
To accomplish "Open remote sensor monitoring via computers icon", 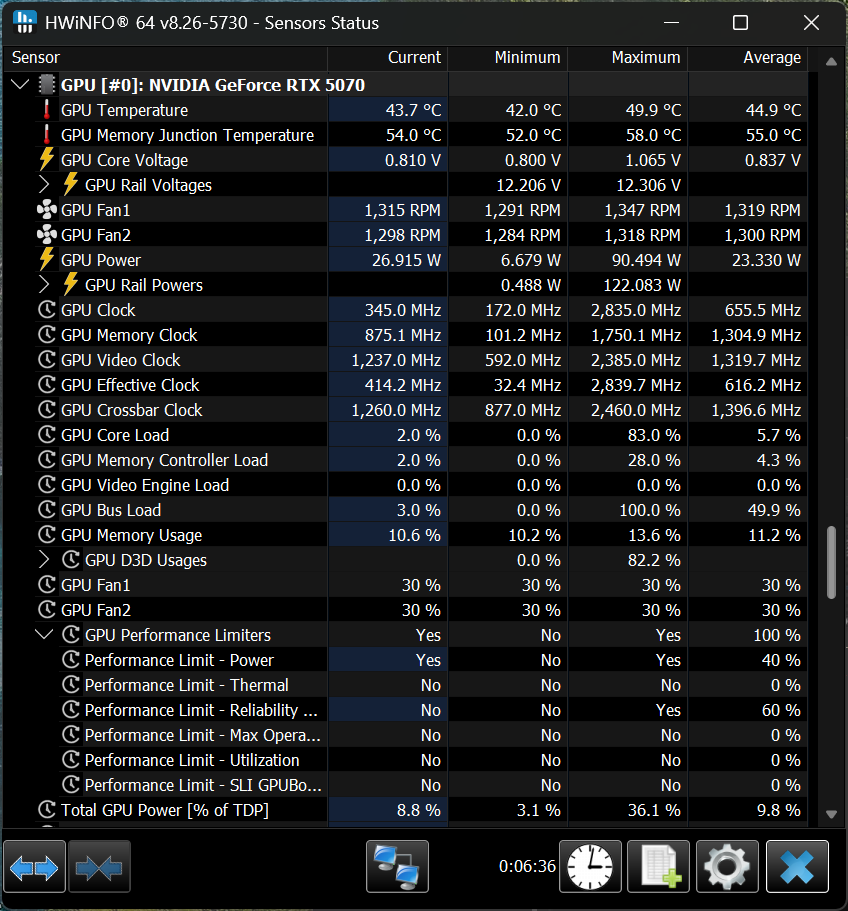I will tap(397, 866).
